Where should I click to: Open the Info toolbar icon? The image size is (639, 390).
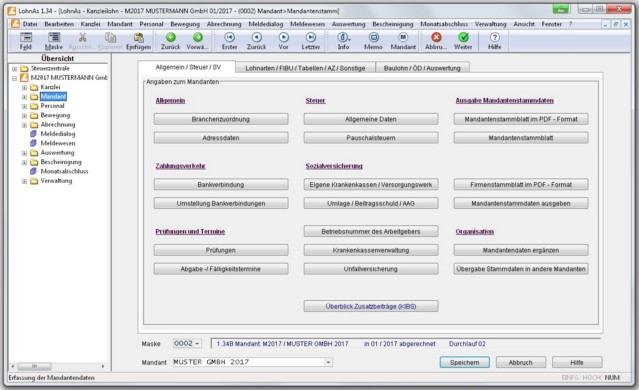tap(343, 37)
